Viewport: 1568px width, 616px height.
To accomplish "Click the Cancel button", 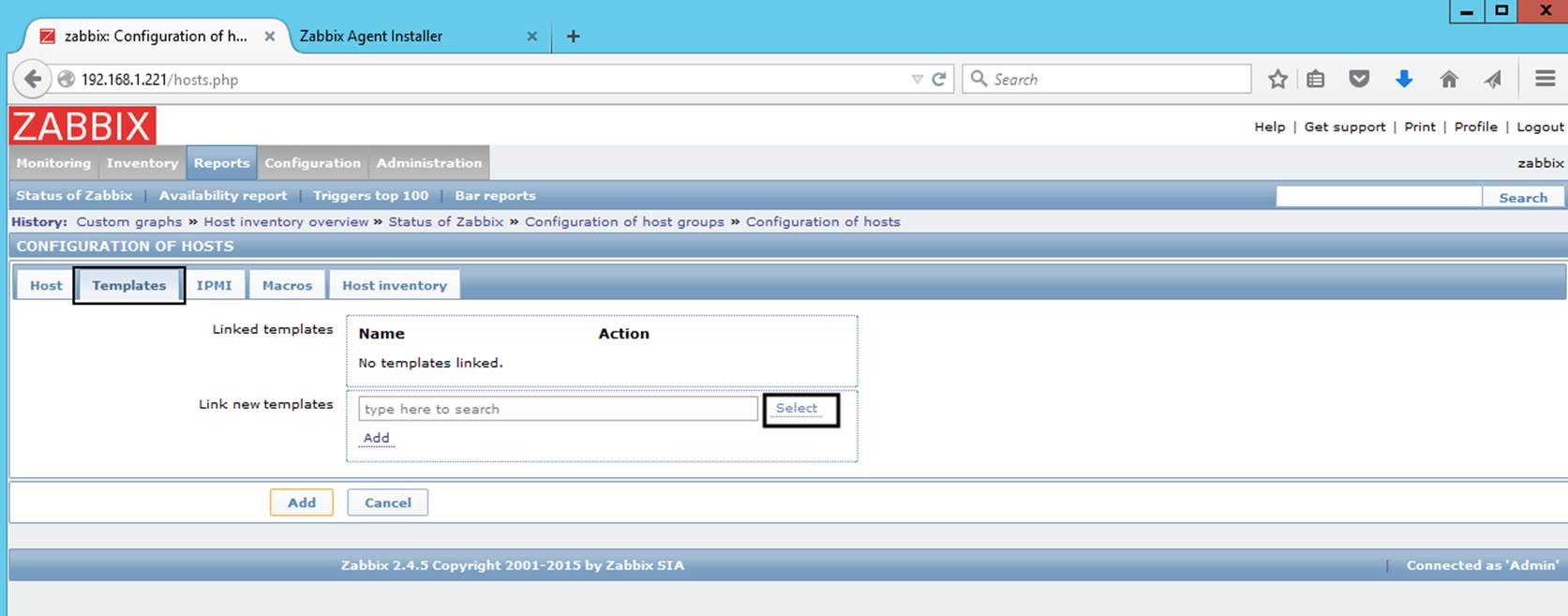I will [x=388, y=503].
